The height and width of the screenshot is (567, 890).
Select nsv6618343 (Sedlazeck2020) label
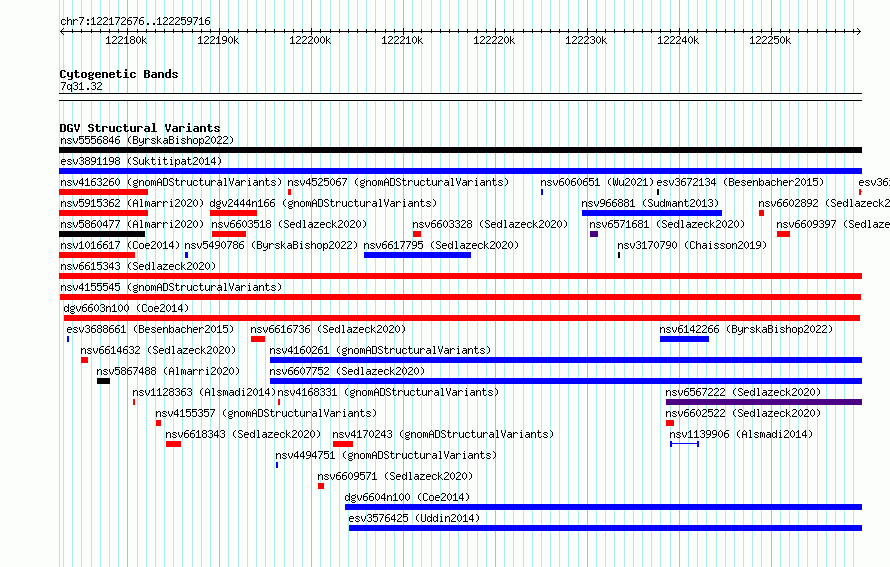pyautogui.click(x=243, y=434)
